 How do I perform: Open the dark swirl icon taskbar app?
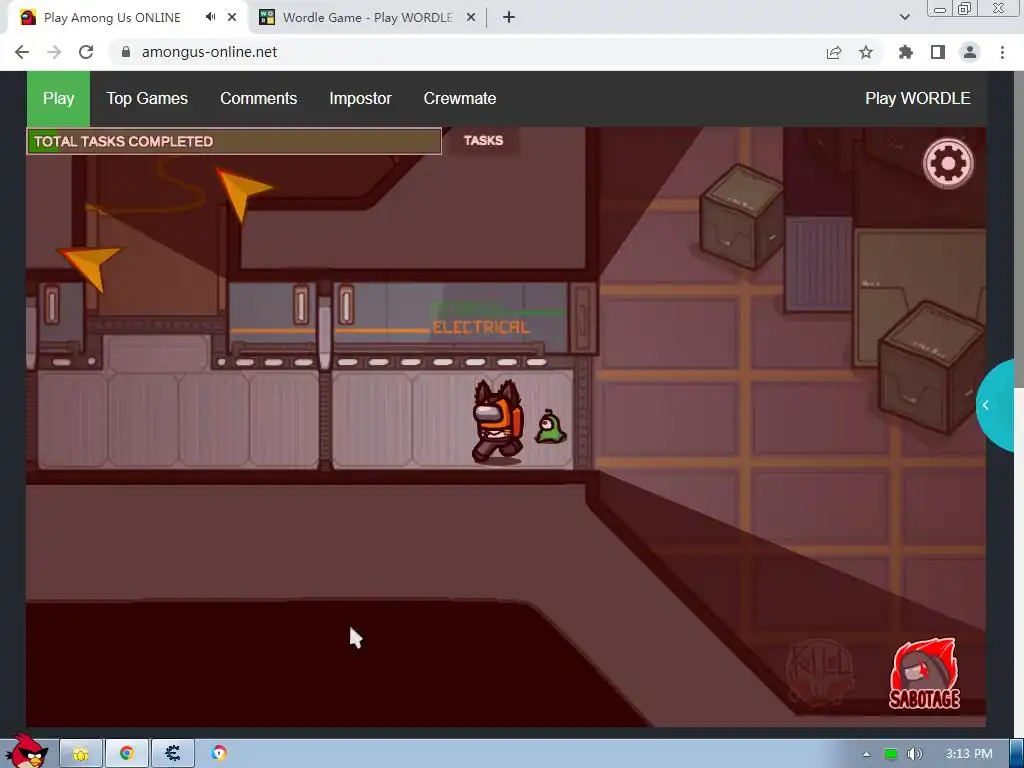click(172, 753)
